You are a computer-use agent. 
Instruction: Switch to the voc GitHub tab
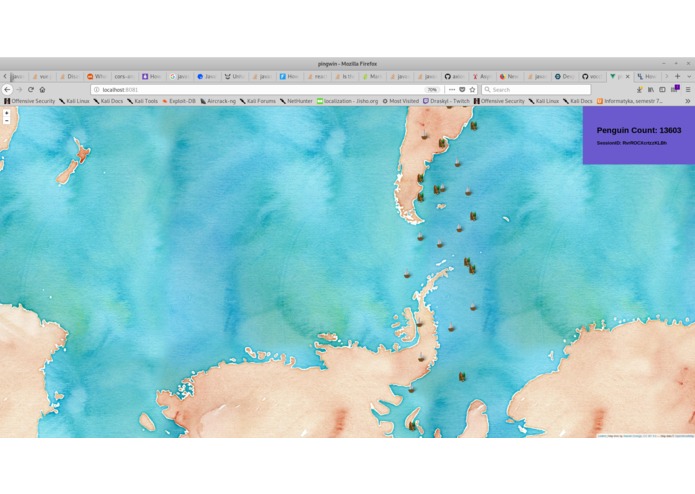click(x=592, y=76)
